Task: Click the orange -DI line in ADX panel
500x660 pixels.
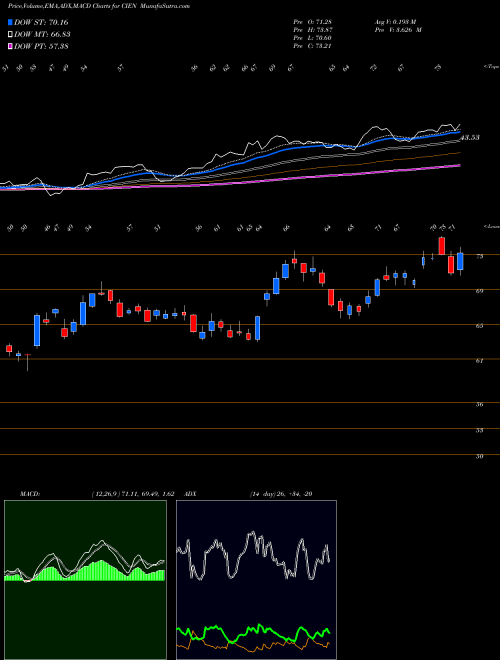Action: [x=253, y=650]
